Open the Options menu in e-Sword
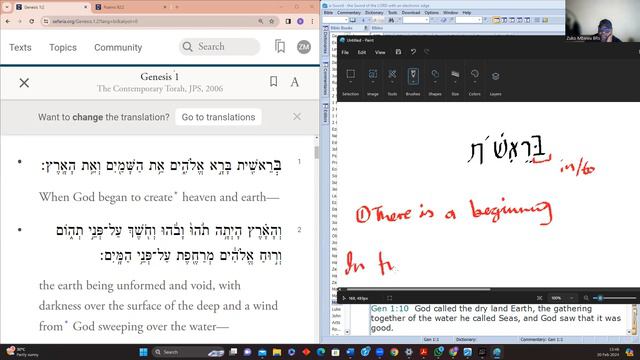This screenshot has width=640, height=360. tap(431, 13)
